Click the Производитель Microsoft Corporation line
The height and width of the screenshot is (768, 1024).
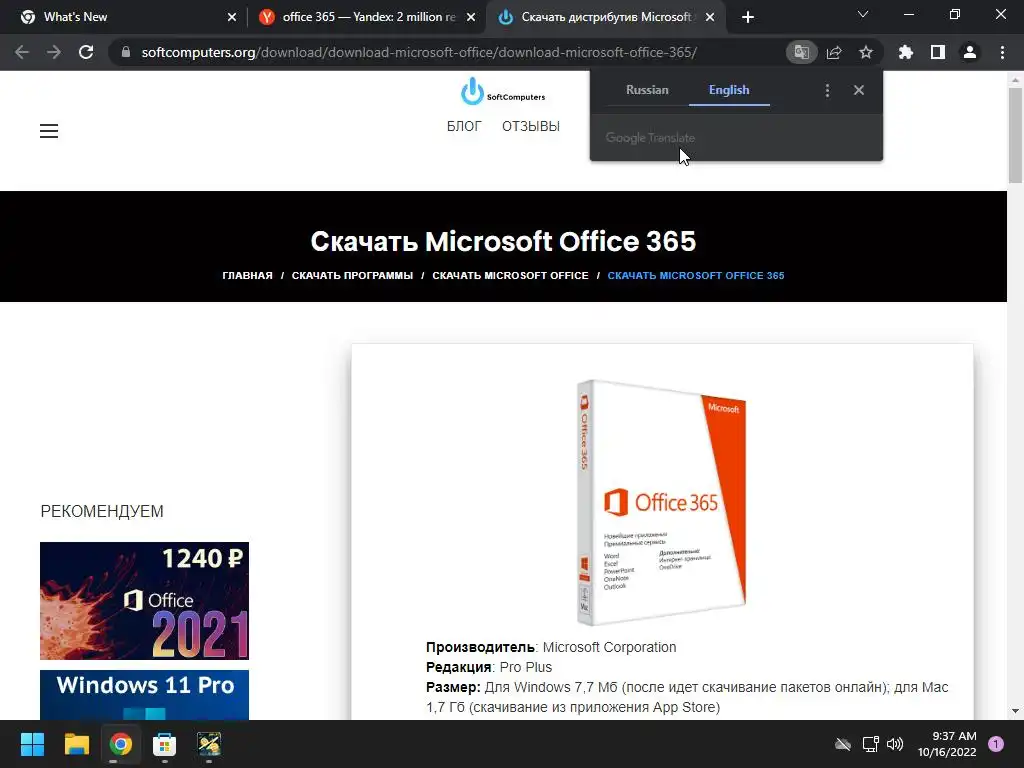coord(551,647)
